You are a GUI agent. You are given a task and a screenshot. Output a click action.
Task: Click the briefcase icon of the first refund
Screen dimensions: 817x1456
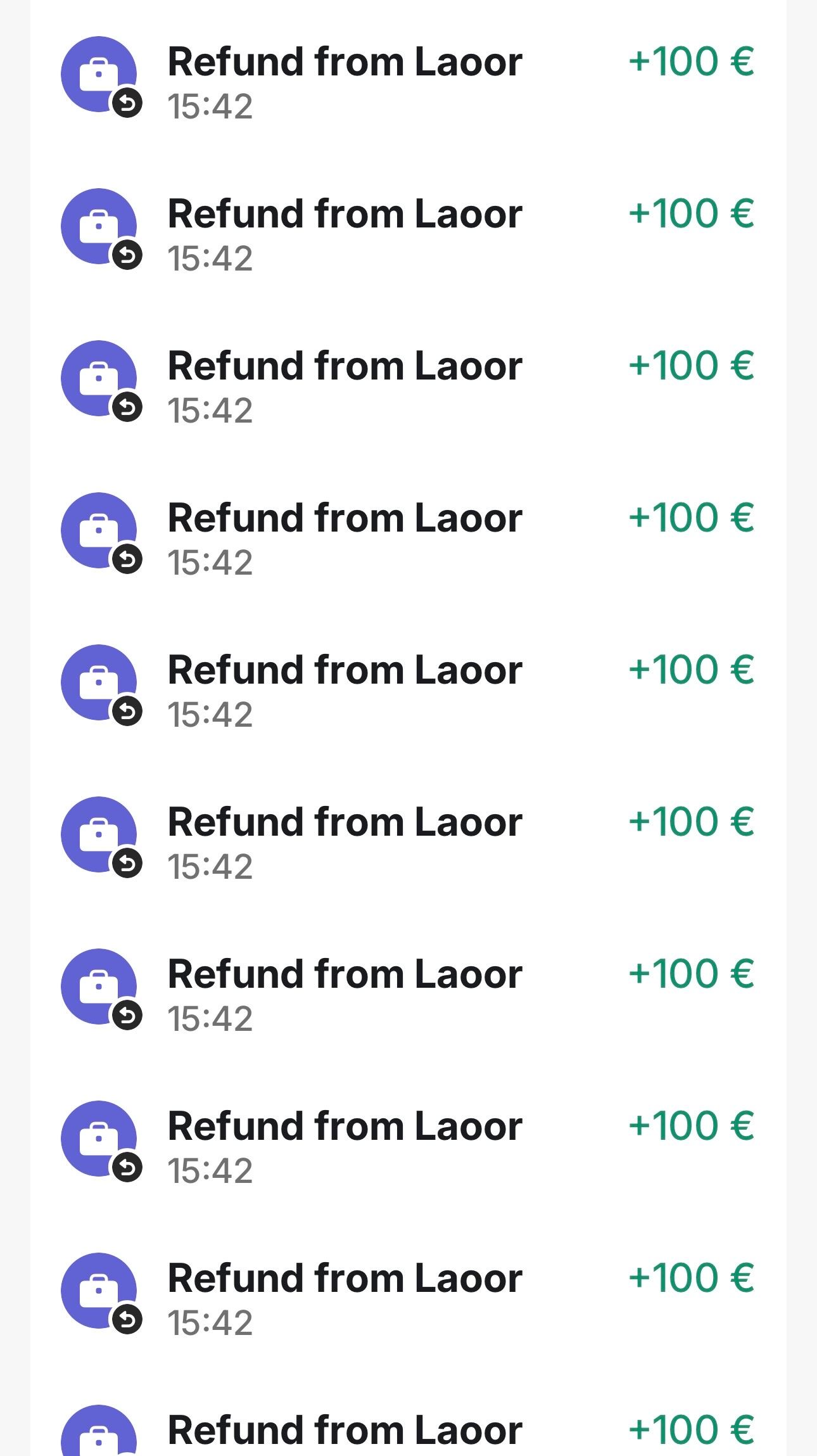coord(98,73)
